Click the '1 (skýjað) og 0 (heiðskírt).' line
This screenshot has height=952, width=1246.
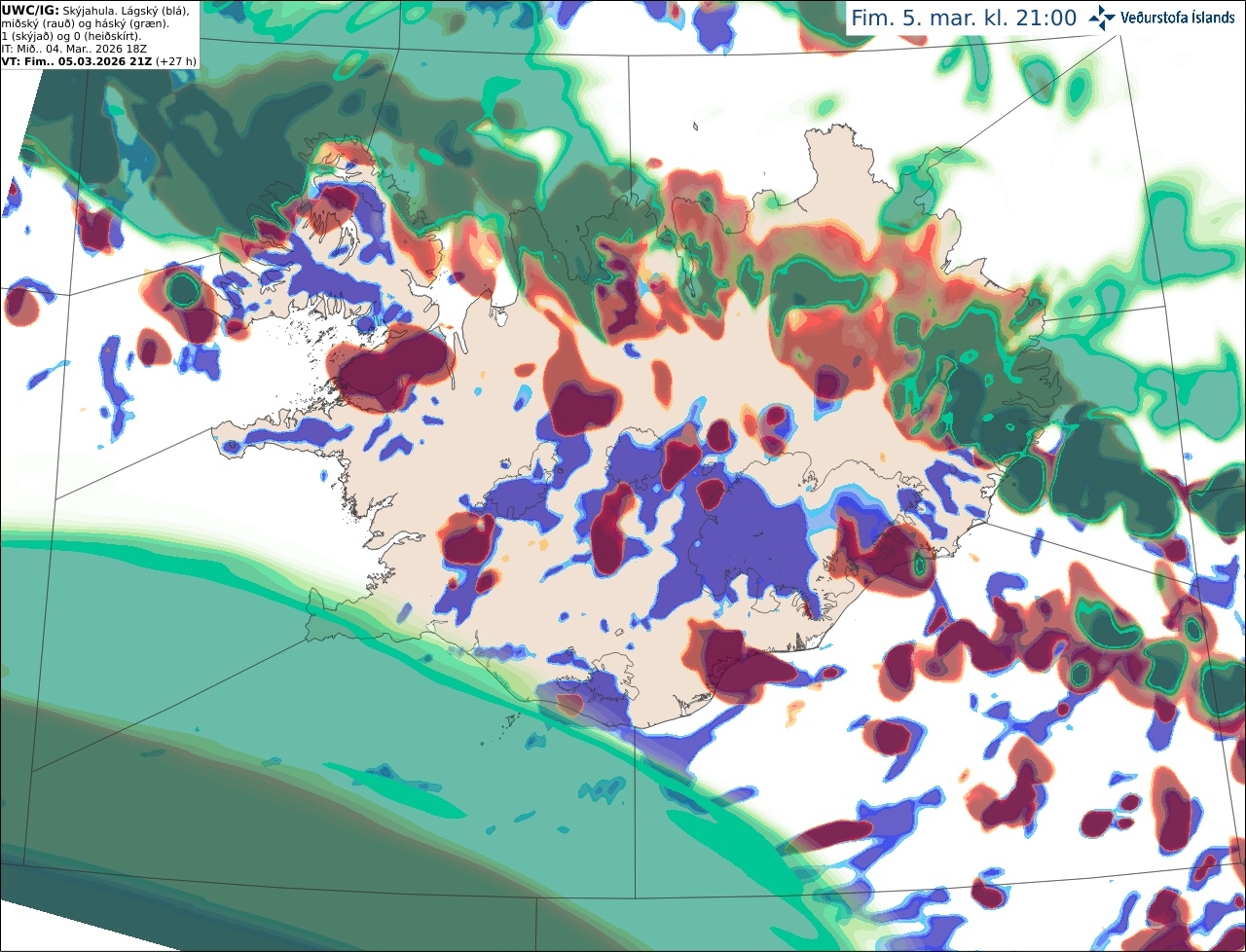click(71, 35)
